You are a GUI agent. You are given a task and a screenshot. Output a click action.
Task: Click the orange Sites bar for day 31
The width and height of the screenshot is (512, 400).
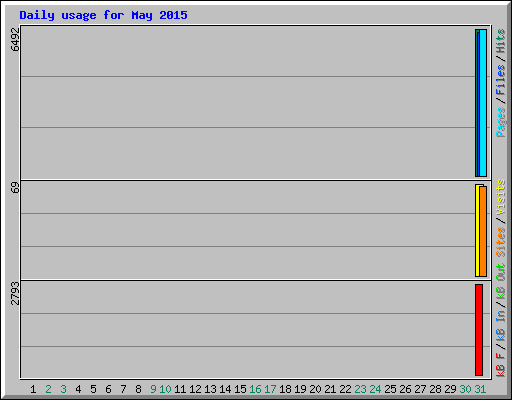click(x=483, y=231)
